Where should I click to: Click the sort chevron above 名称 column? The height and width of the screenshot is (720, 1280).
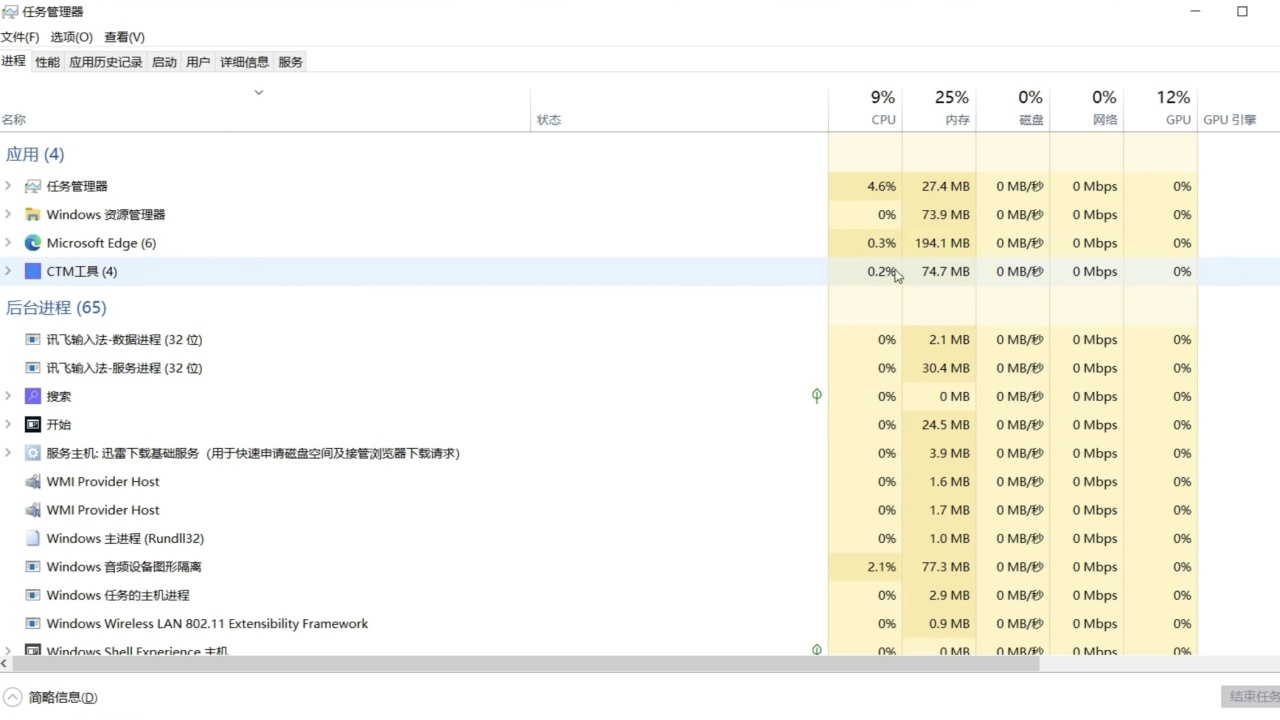coord(258,93)
